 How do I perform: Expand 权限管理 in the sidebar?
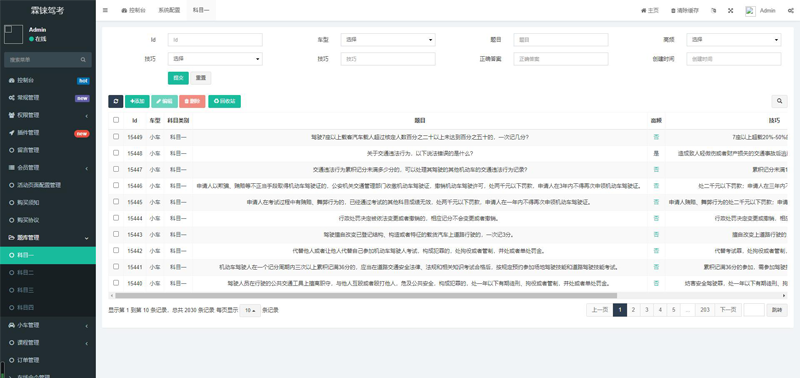click(48, 115)
